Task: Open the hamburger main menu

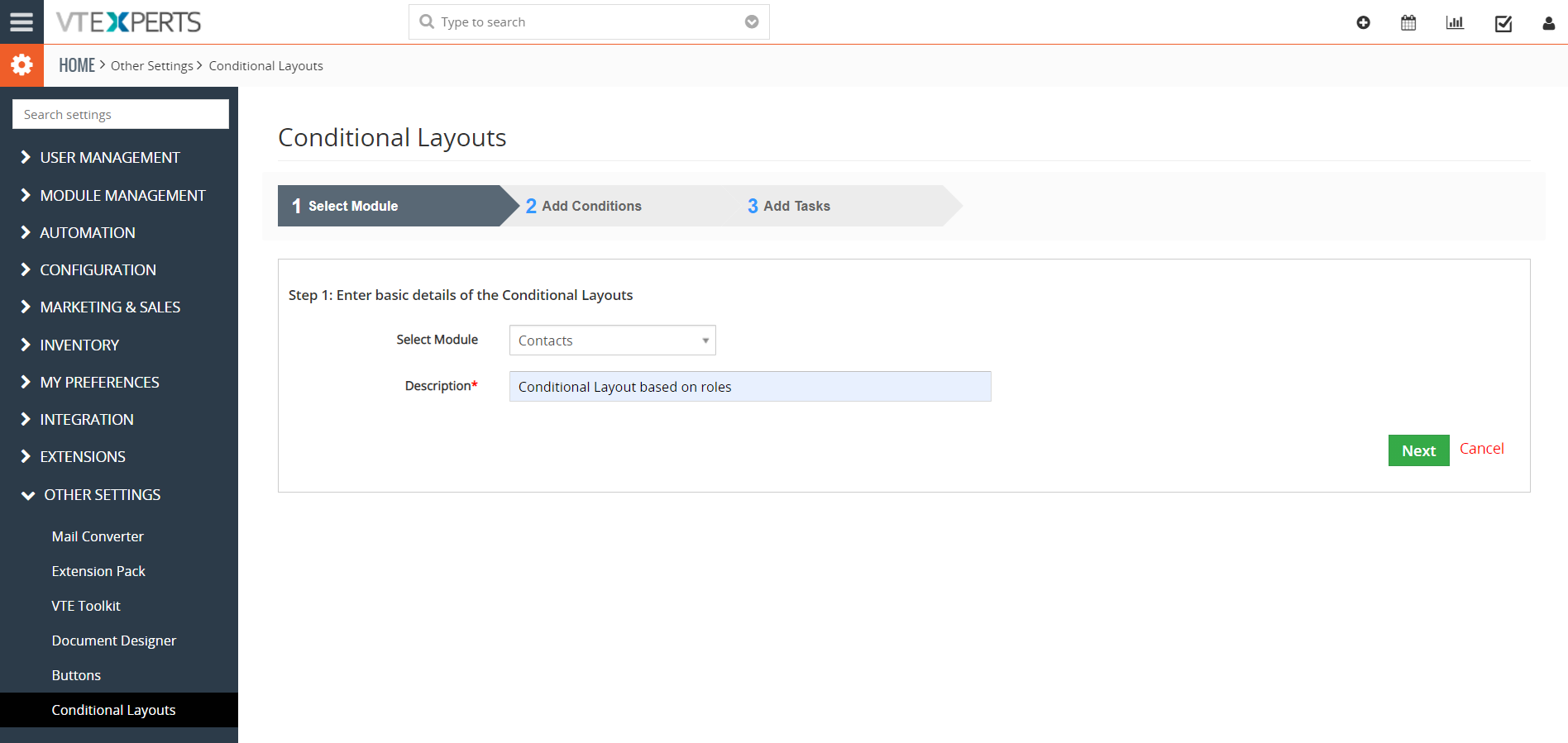Action: point(22,21)
